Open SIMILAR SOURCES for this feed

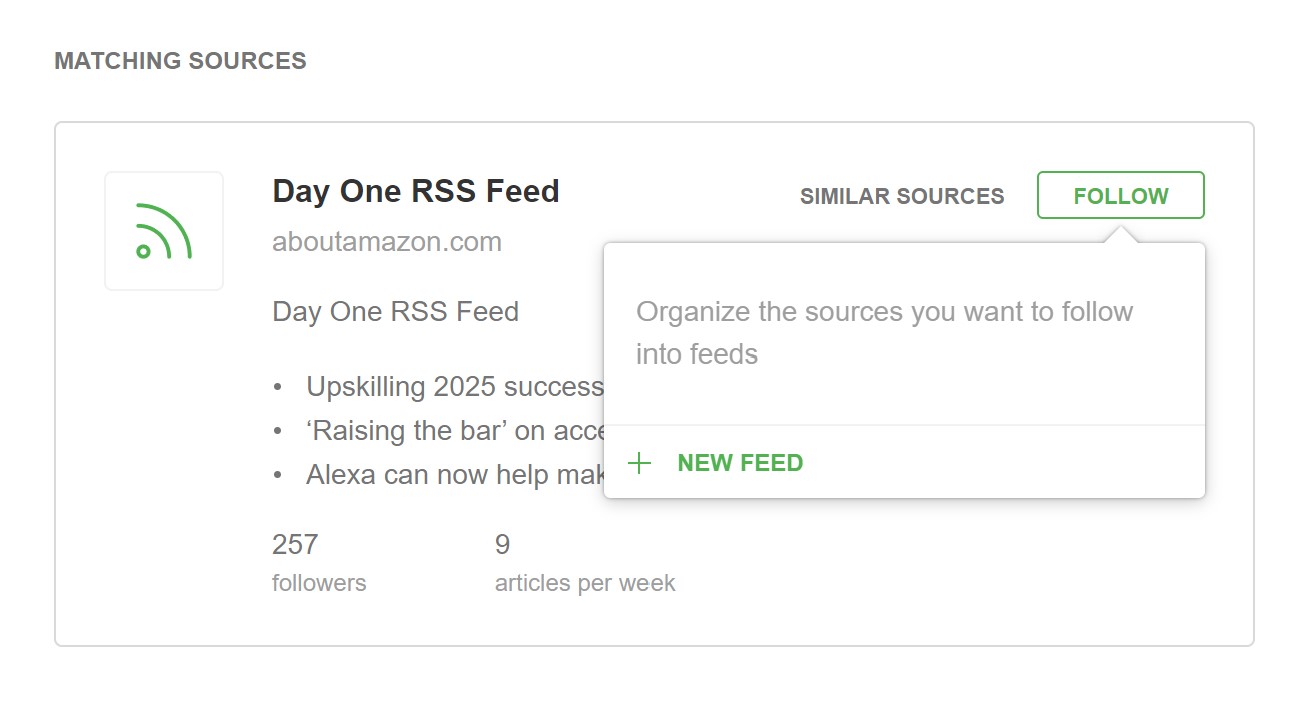pos(901,196)
